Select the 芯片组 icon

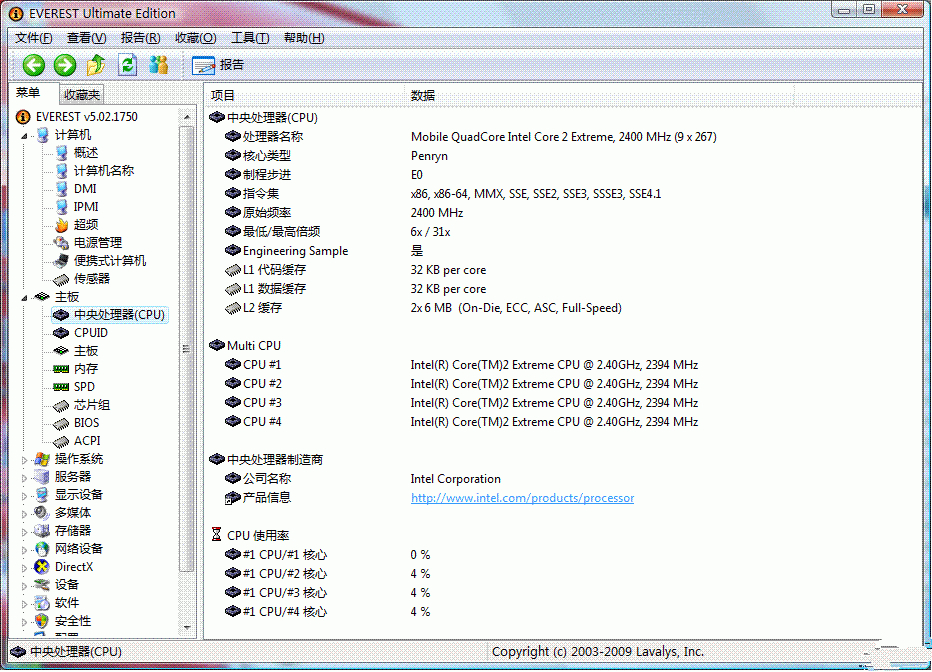pyautogui.click(x=61, y=405)
